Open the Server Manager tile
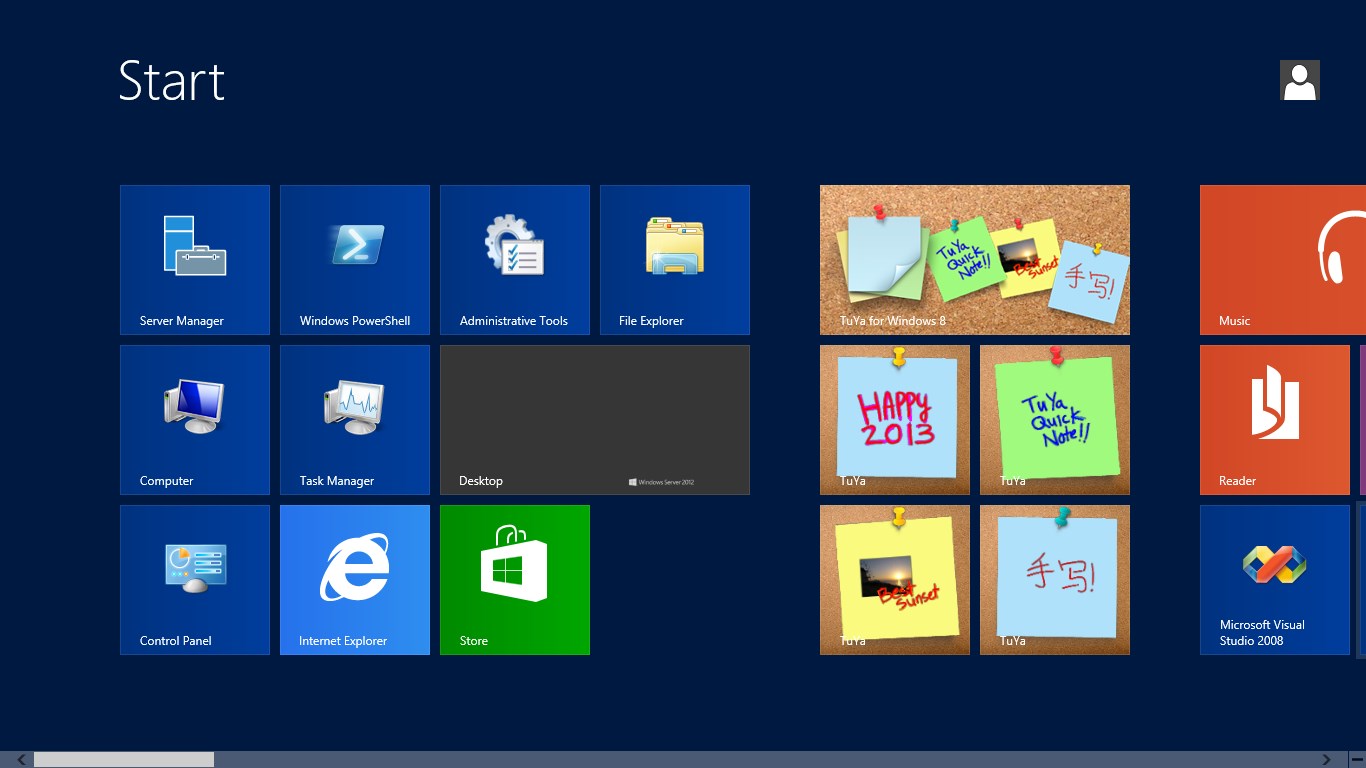Screen dimensions: 1366x768 pos(195,260)
